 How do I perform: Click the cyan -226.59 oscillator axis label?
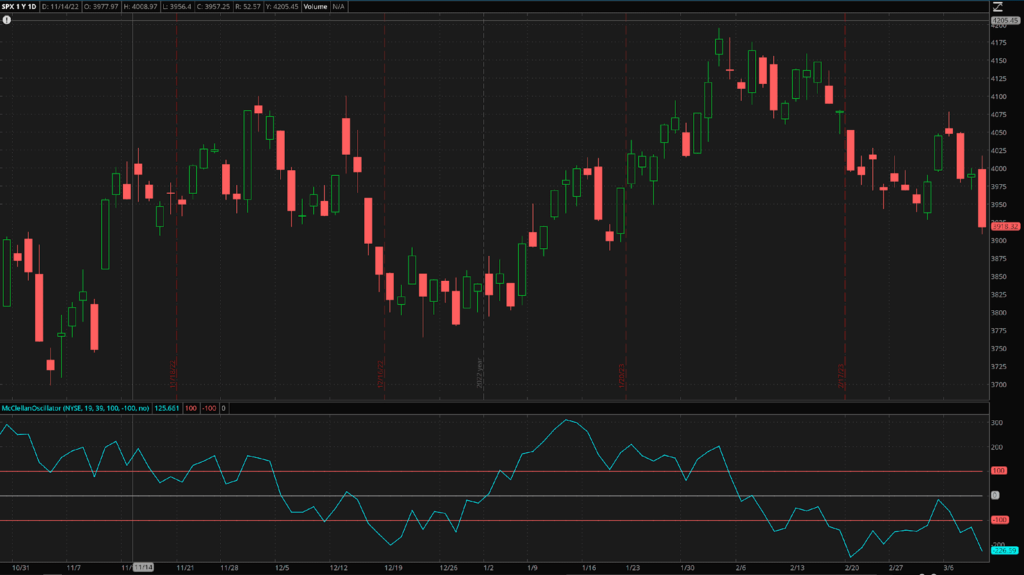point(1005,551)
